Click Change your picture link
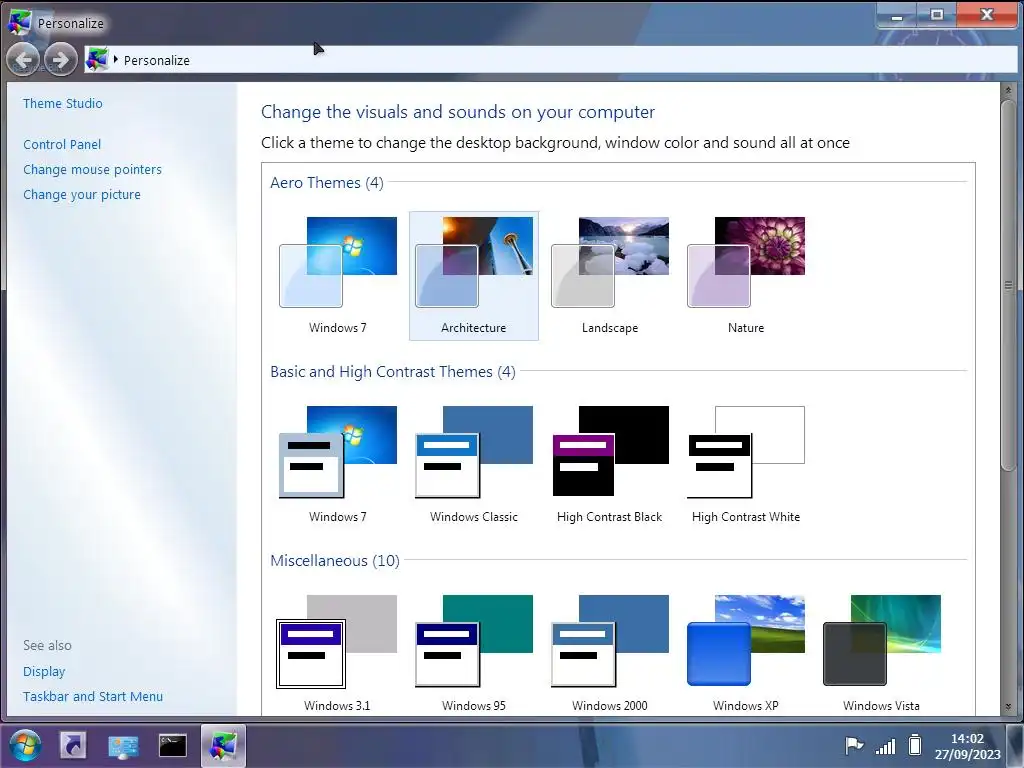1024x768 pixels. pyautogui.click(x=82, y=195)
